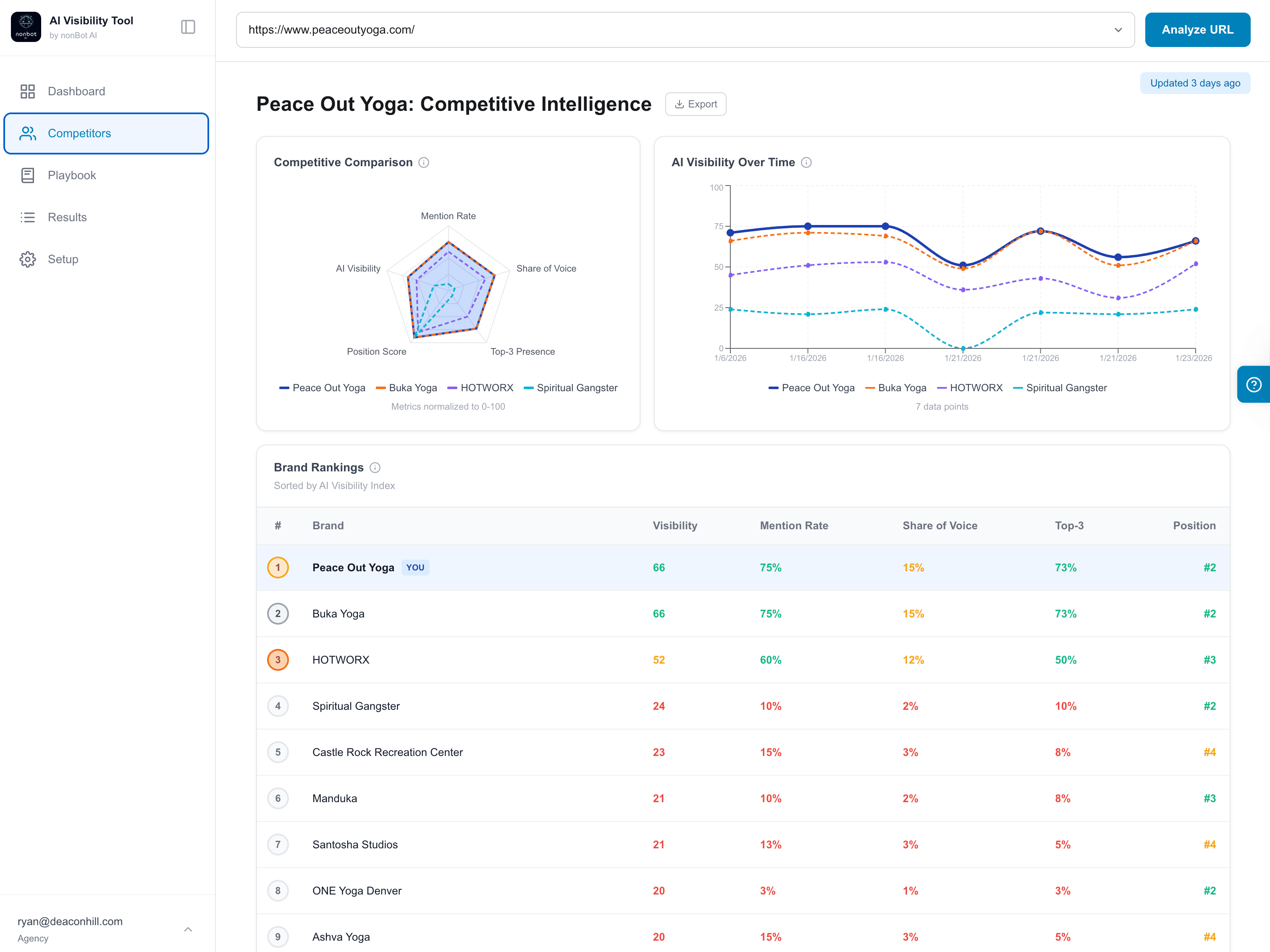Collapse the sidebar with the panel icon
The height and width of the screenshot is (952, 1270).
(188, 26)
